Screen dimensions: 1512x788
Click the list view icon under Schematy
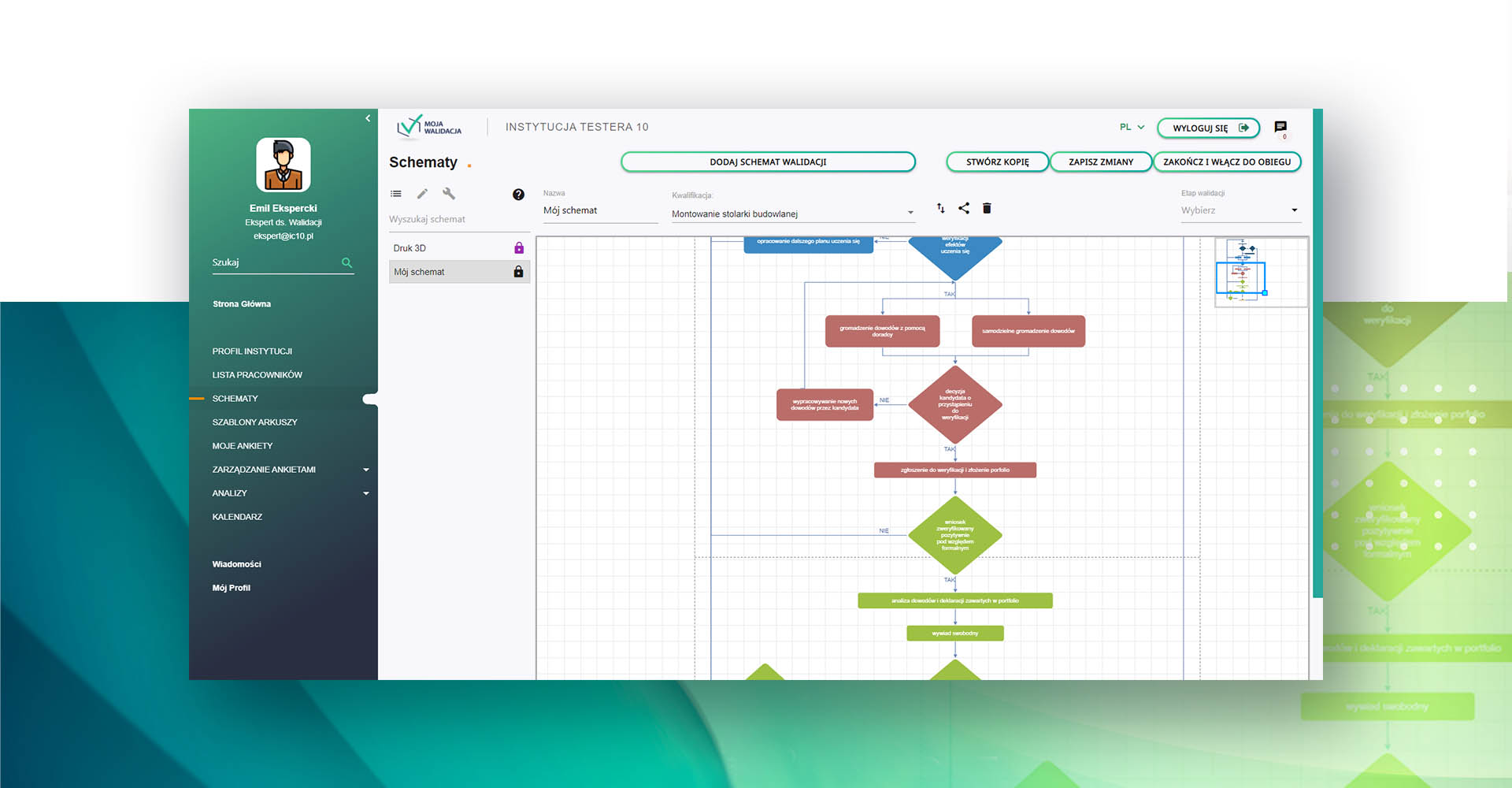(396, 194)
